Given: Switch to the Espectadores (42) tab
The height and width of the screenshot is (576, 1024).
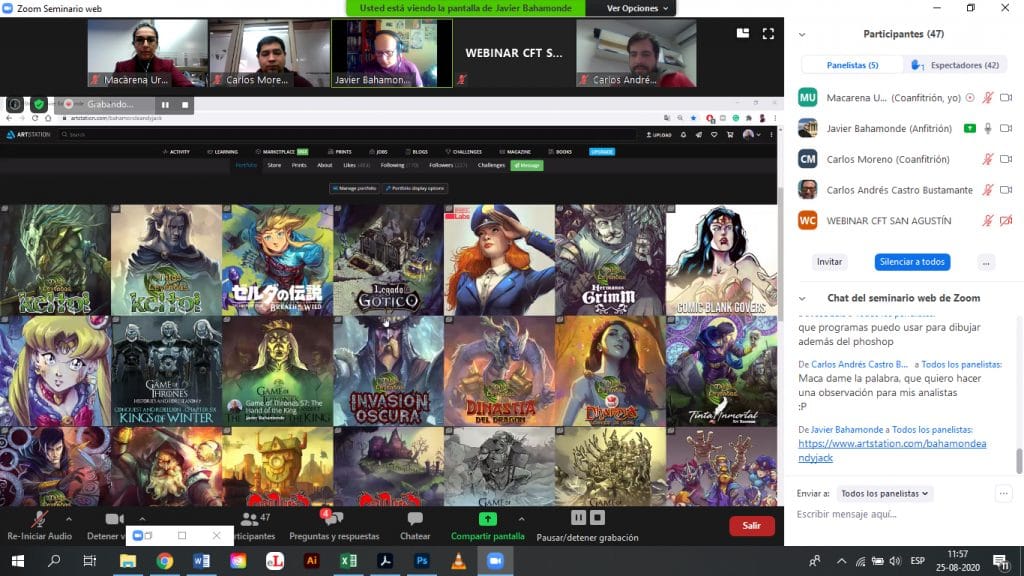Looking at the screenshot, I should tap(956, 65).
